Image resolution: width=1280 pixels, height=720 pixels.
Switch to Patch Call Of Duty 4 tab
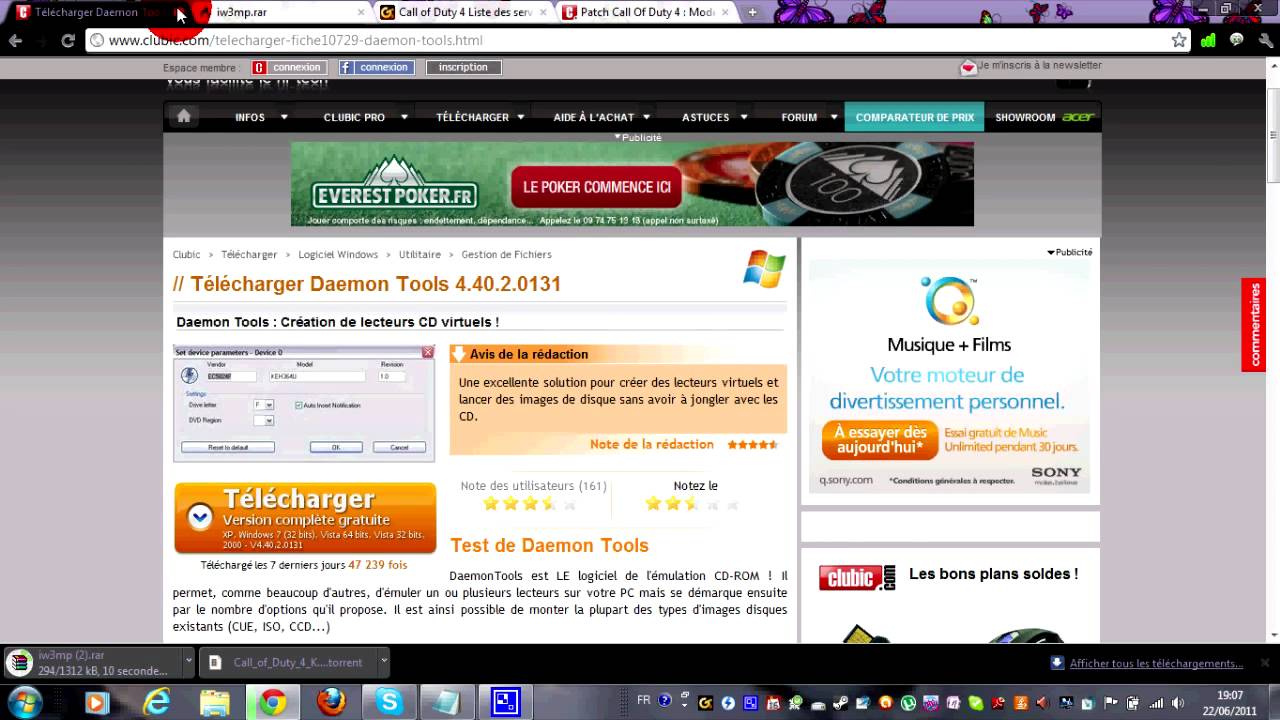tap(647, 12)
